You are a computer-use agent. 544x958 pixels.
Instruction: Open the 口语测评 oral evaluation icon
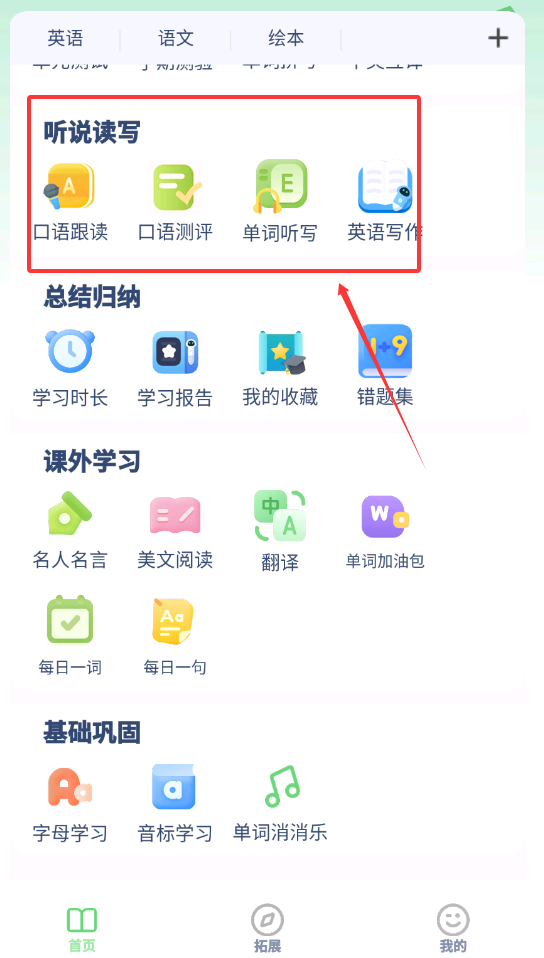pos(176,187)
